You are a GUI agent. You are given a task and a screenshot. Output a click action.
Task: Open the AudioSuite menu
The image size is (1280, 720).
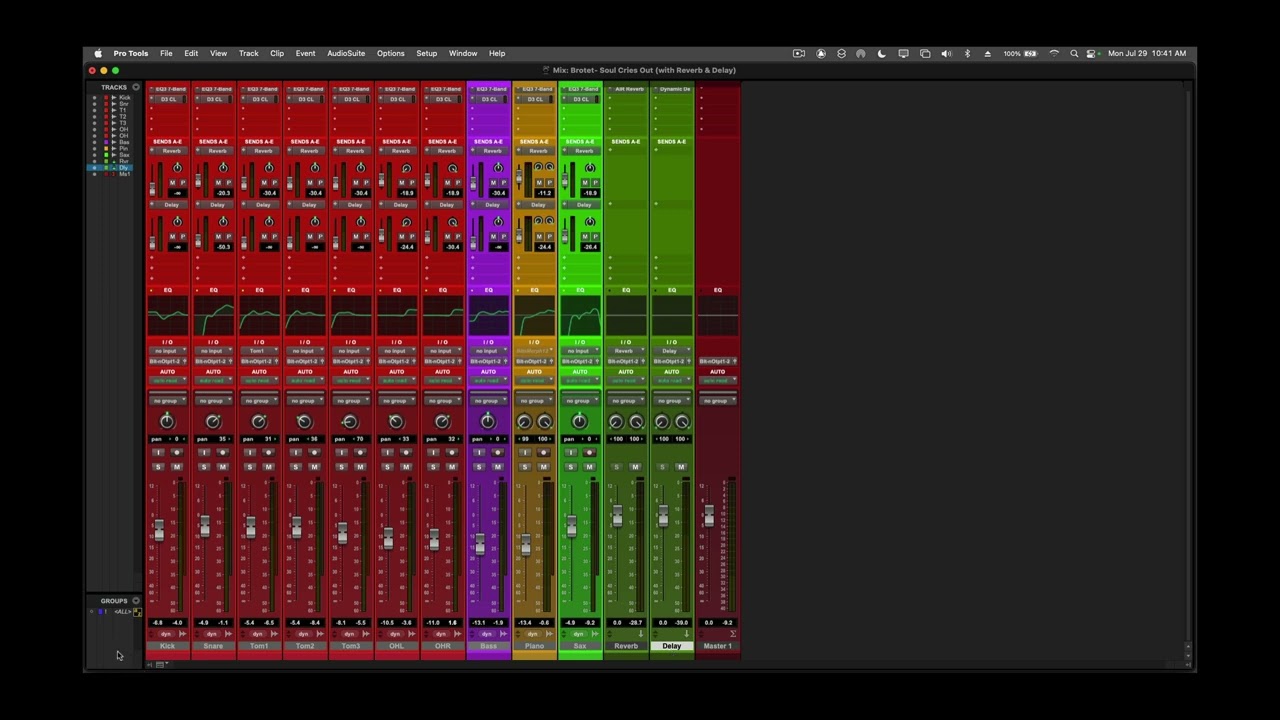tap(346, 53)
